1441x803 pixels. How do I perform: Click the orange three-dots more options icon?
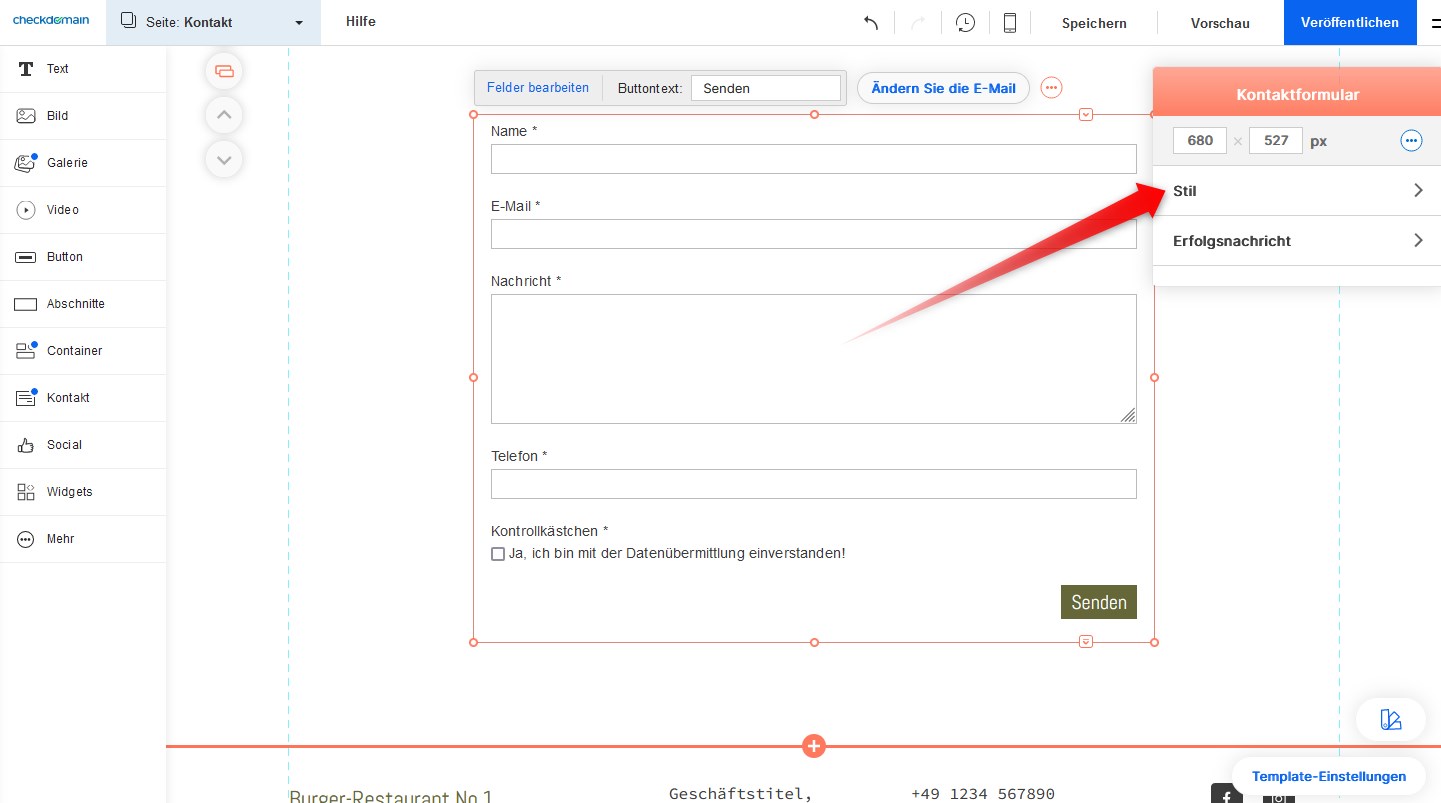pyautogui.click(x=1051, y=88)
